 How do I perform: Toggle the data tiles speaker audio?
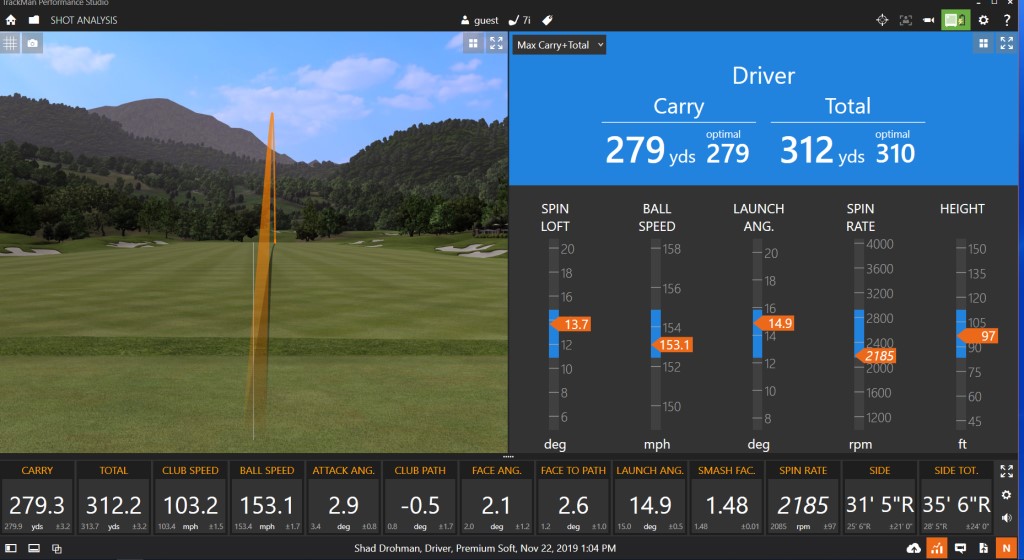(x=1006, y=518)
